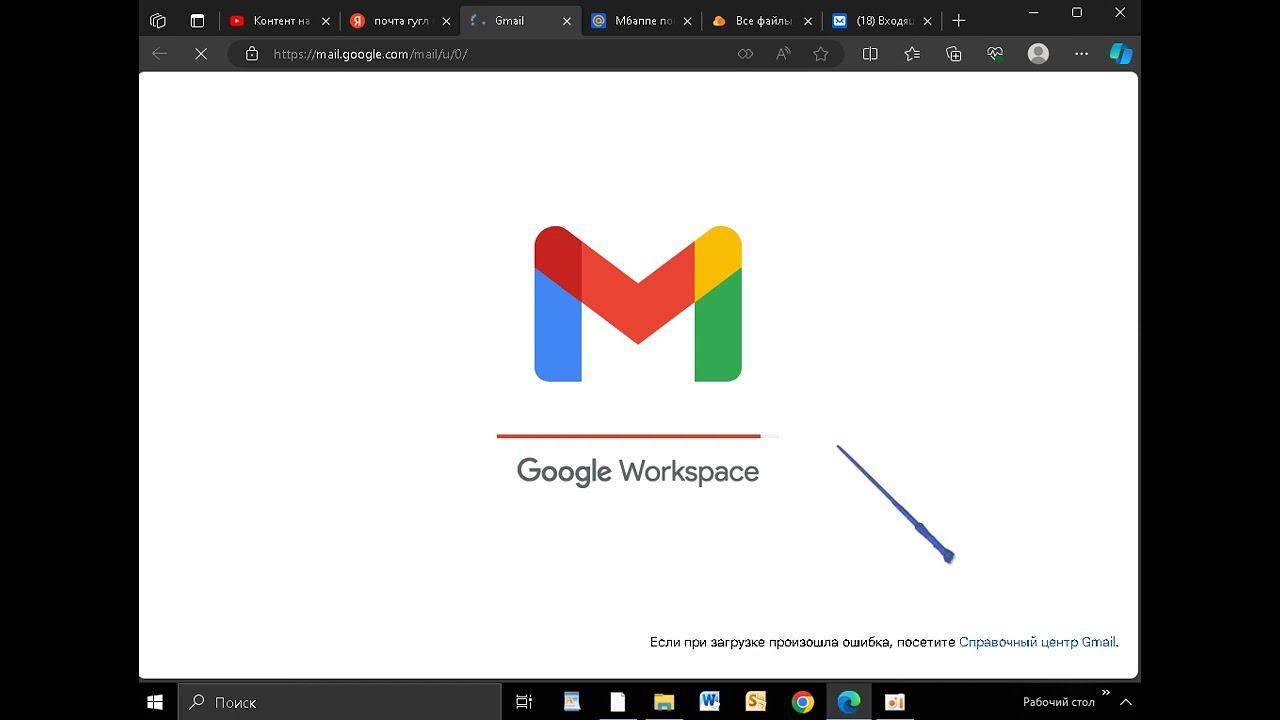This screenshot has height=720, width=1280.
Task: Show hidden system tray icons
Action: coord(1126,702)
